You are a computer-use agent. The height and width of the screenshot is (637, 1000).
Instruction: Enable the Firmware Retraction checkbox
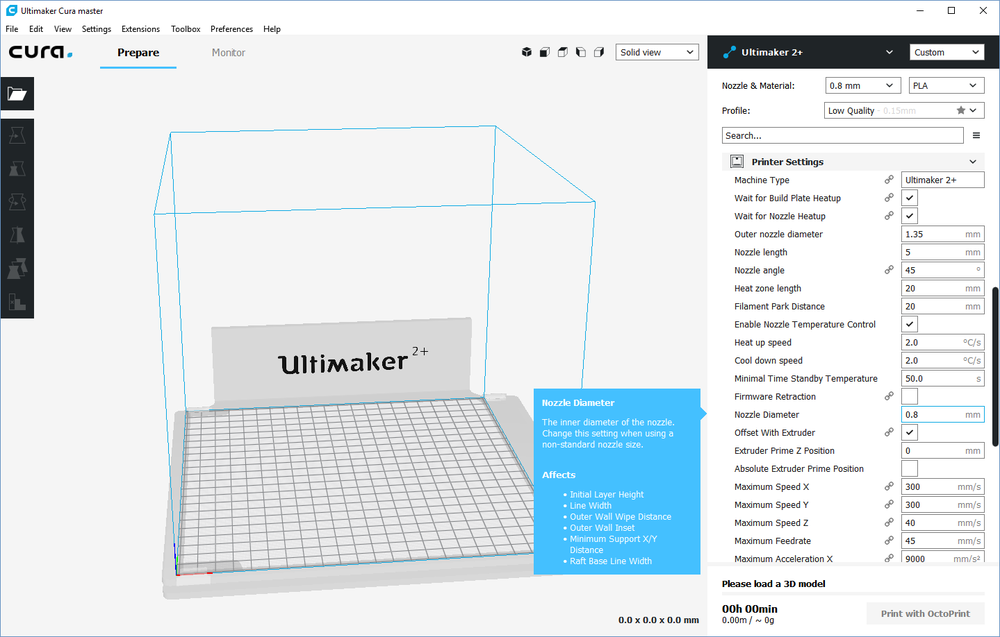(910, 397)
